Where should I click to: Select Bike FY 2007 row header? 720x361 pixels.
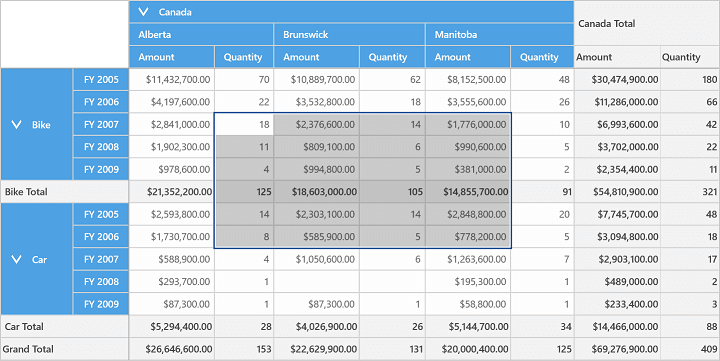pos(101,124)
